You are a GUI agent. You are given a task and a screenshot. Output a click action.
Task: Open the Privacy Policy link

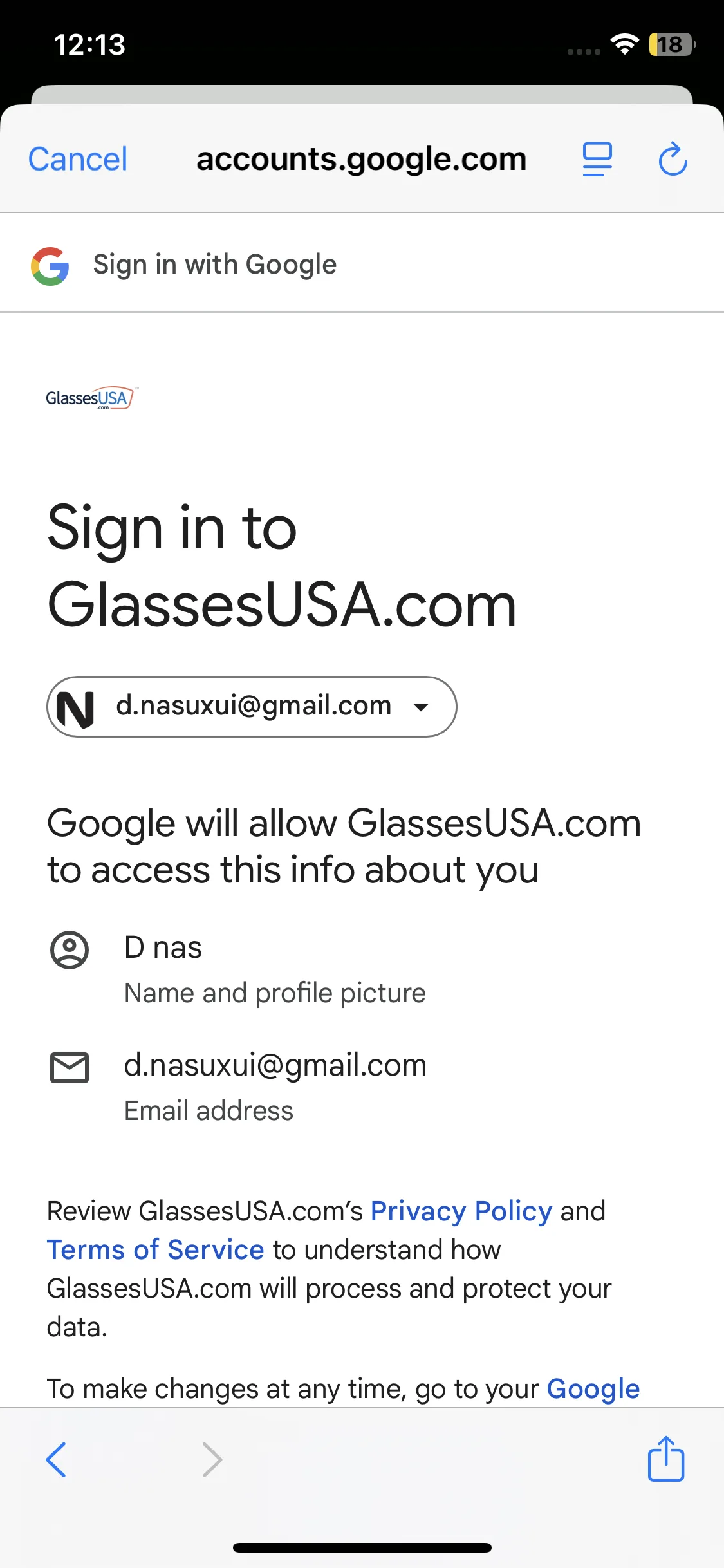(461, 1211)
